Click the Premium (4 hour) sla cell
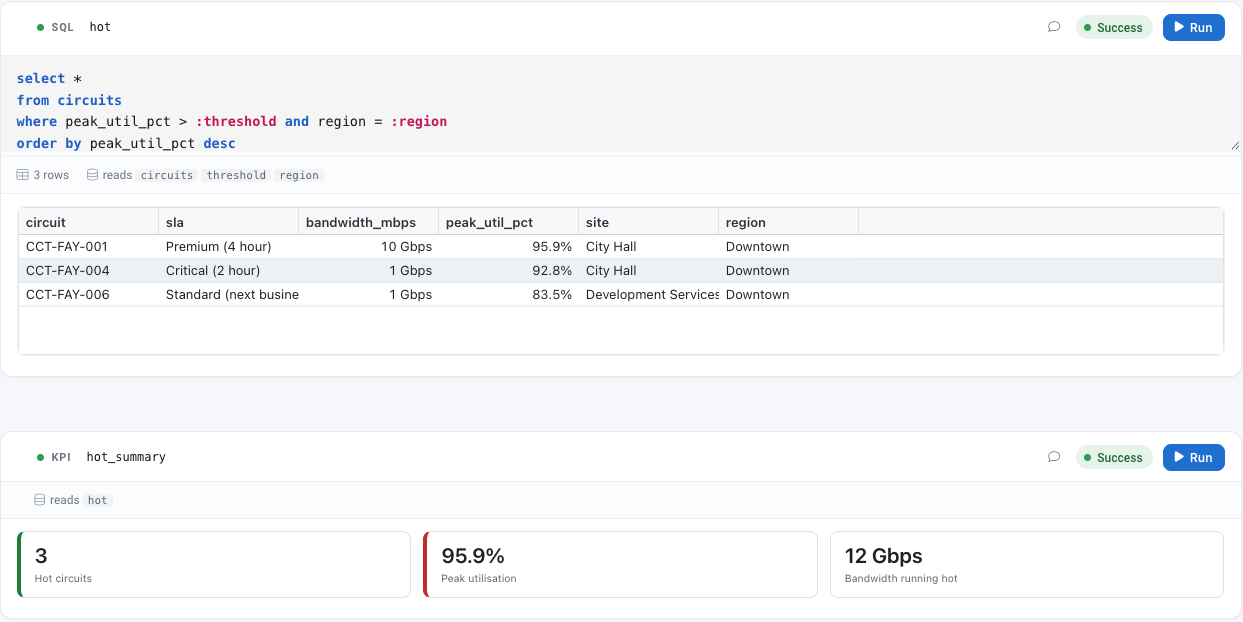 229,247
